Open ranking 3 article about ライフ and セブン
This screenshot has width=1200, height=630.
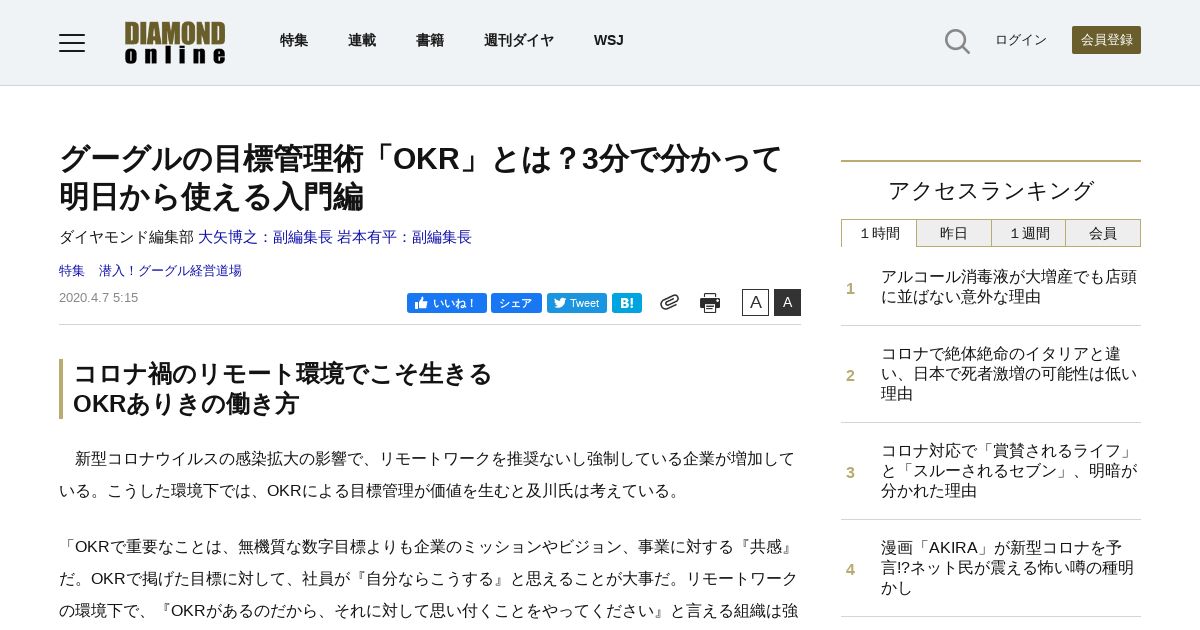(x=1008, y=471)
